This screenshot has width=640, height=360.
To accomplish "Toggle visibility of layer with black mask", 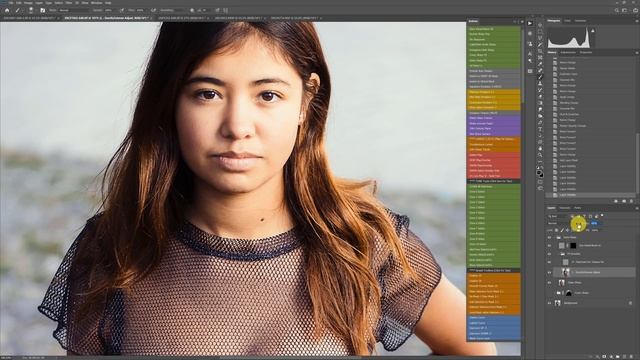I will point(549,245).
